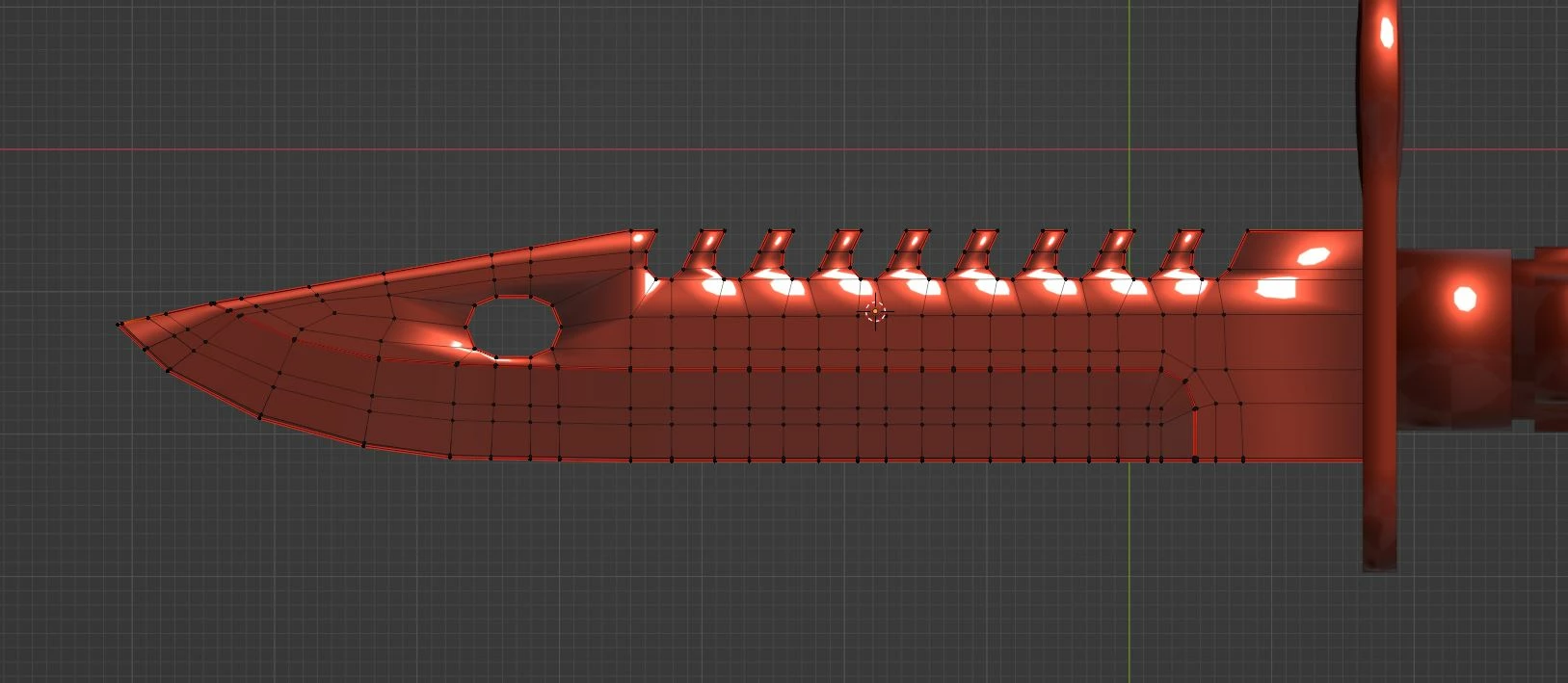Click the 3D cursor crosshair on the blade
This screenshot has height=683, width=1568.
(x=875, y=312)
